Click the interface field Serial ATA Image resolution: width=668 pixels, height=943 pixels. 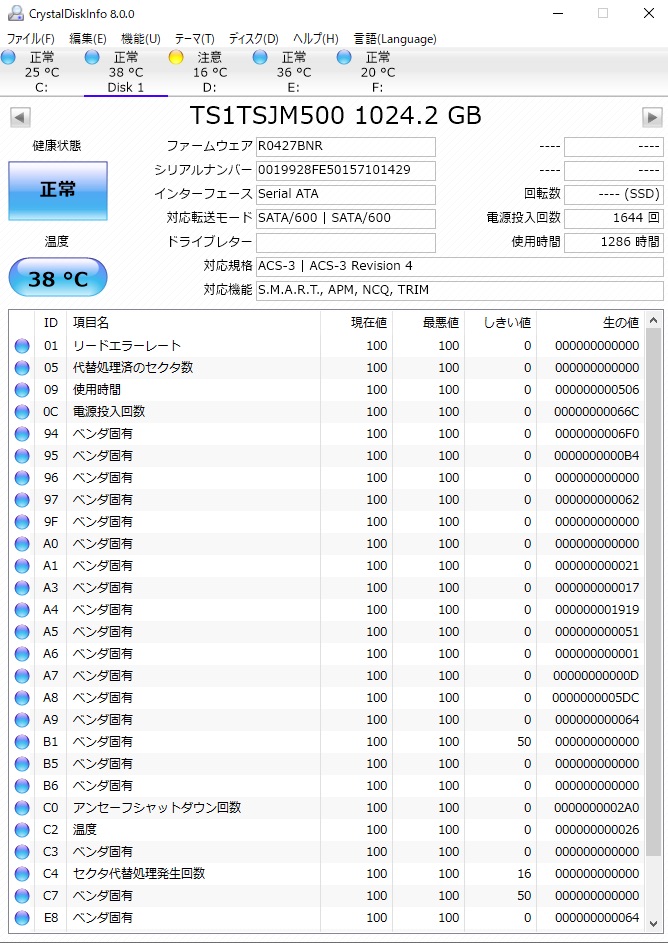(346, 194)
